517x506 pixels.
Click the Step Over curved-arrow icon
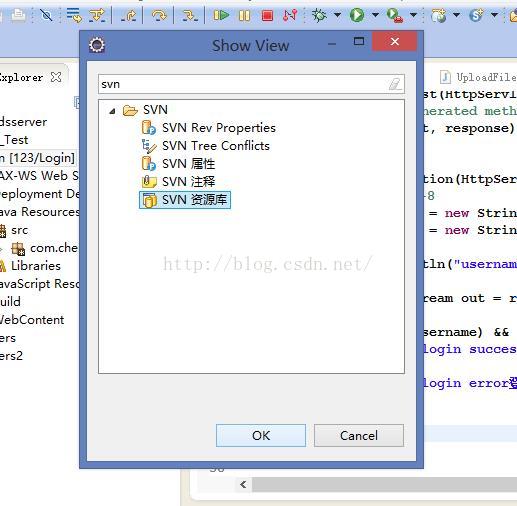point(159,15)
